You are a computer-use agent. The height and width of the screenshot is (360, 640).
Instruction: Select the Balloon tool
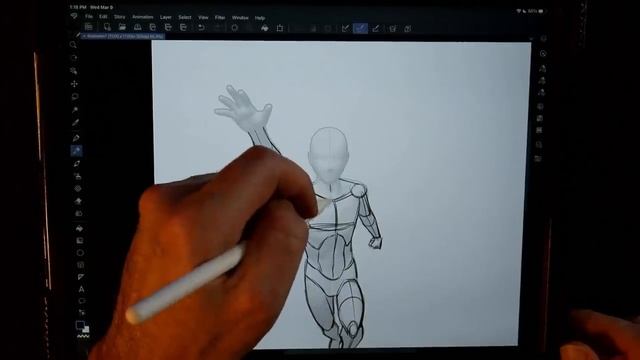[82, 301]
